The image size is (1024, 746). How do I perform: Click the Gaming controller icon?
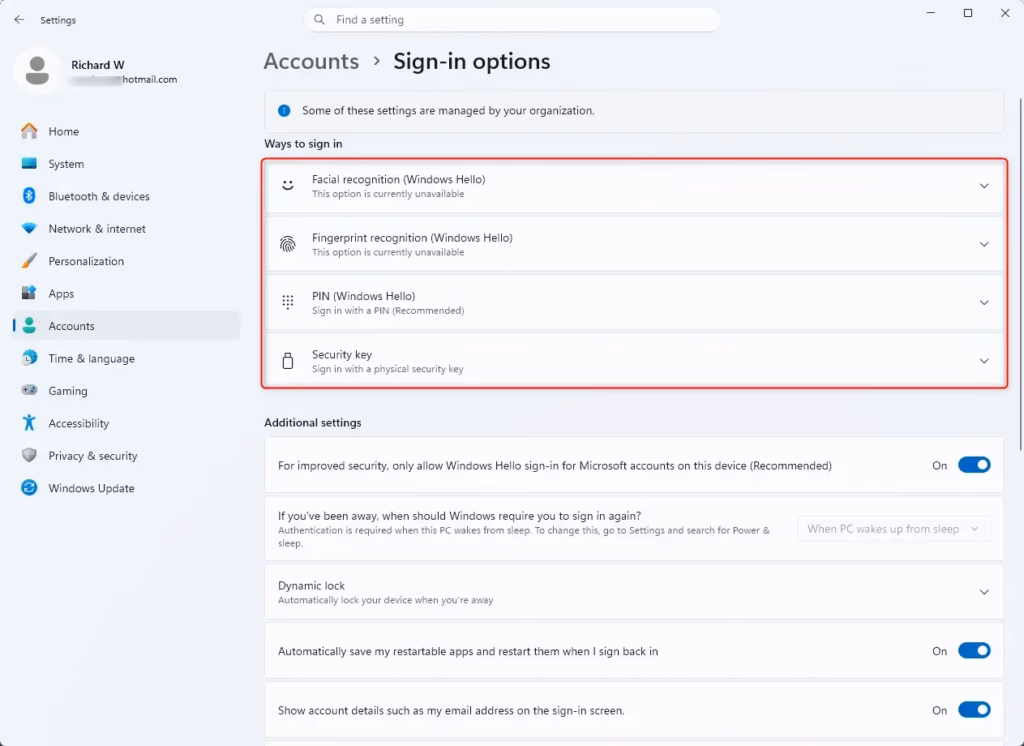(x=29, y=390)
